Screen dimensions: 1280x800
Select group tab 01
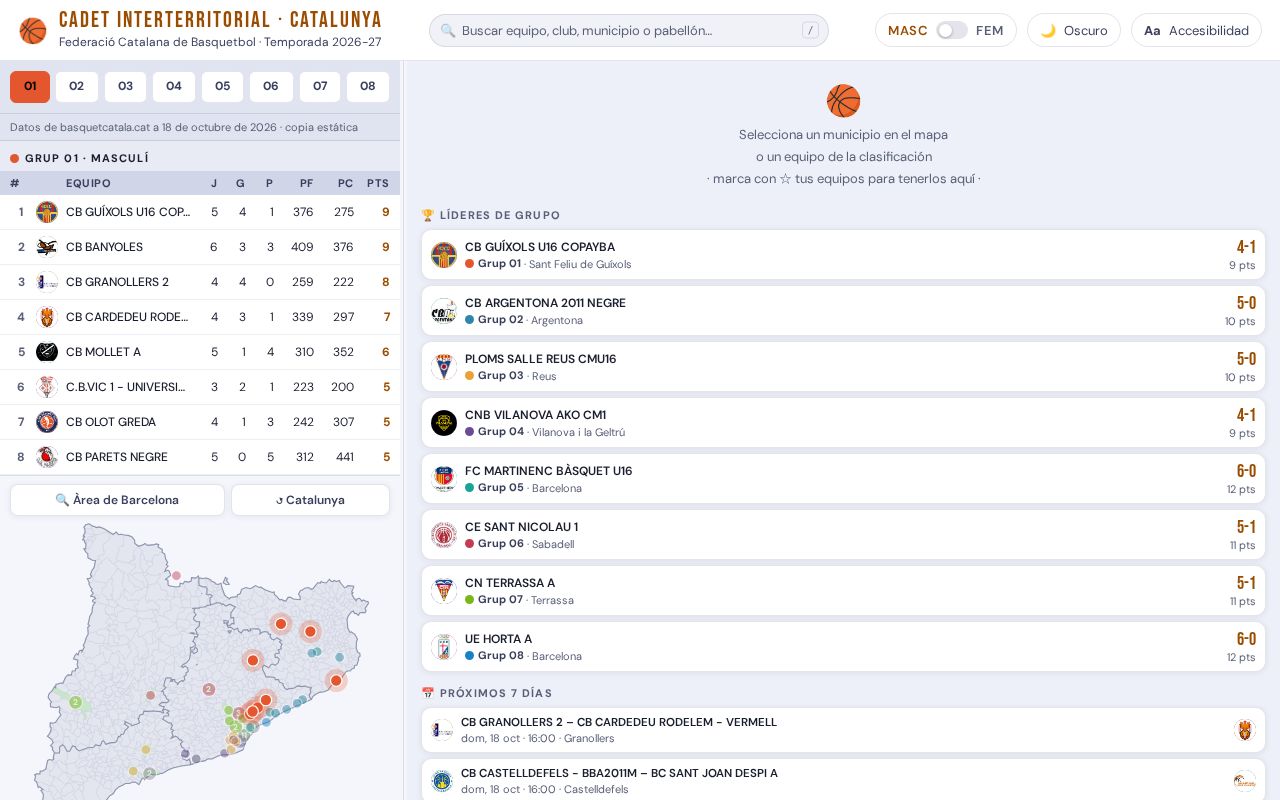click(30, 87)
